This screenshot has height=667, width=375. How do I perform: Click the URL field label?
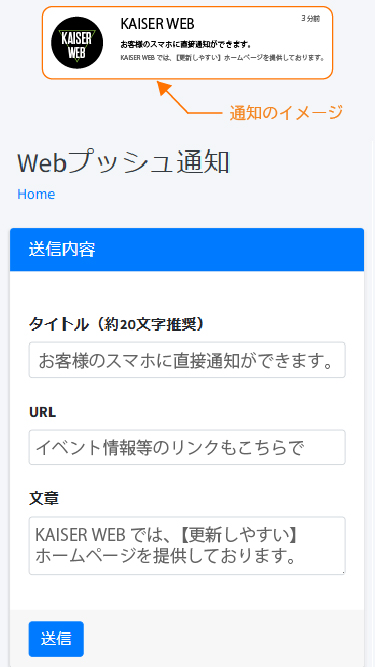pyautogui.click(x=43, y=413)
